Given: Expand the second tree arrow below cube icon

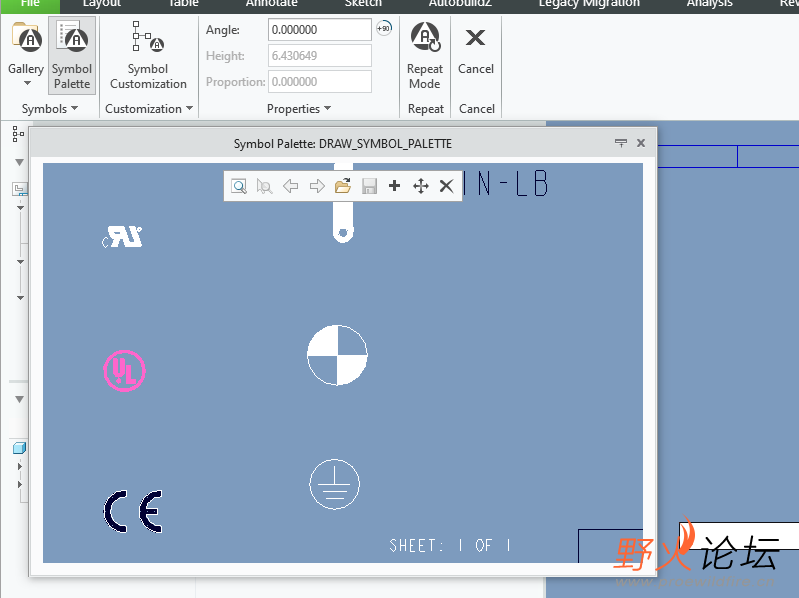Looking at the screenshot, I should 20,484.
